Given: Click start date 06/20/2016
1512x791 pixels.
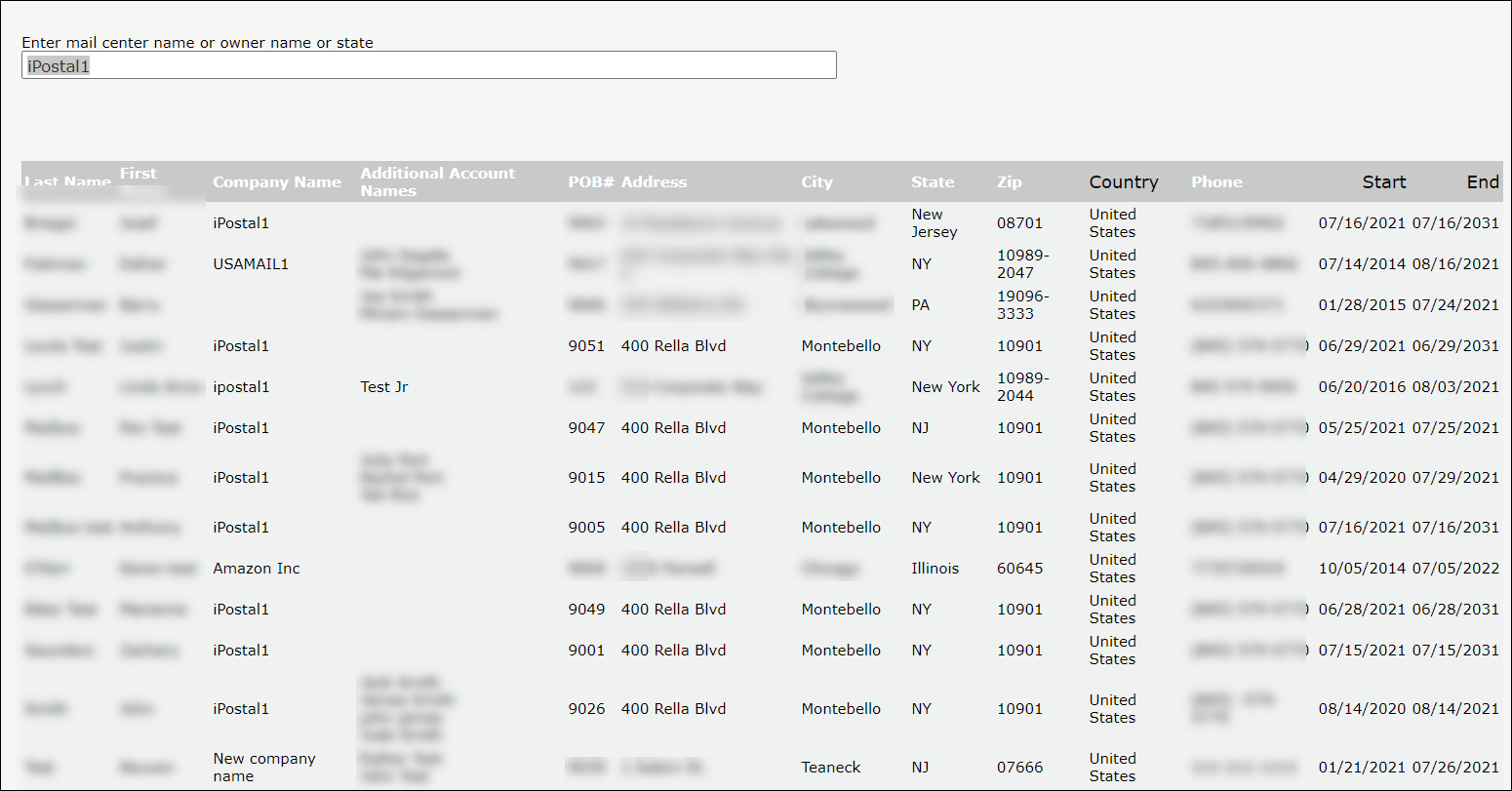Looking at the screenshot, I should click(x=1362, y=387).
